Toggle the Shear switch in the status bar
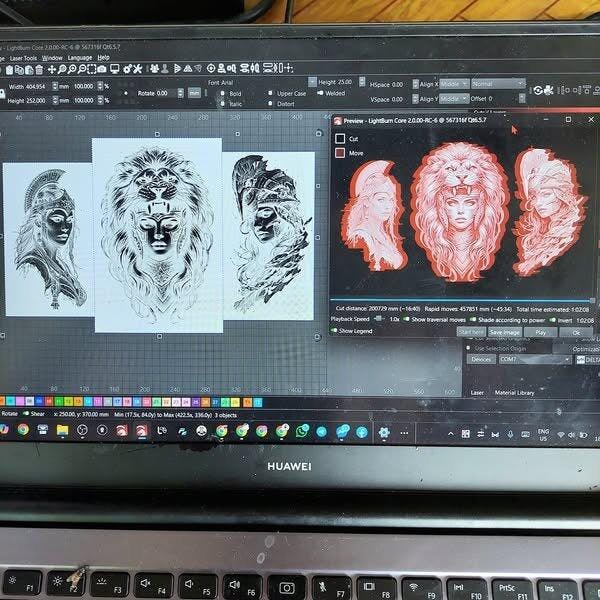This screenshot has height=600, width=600. click(x=26, y=413)
